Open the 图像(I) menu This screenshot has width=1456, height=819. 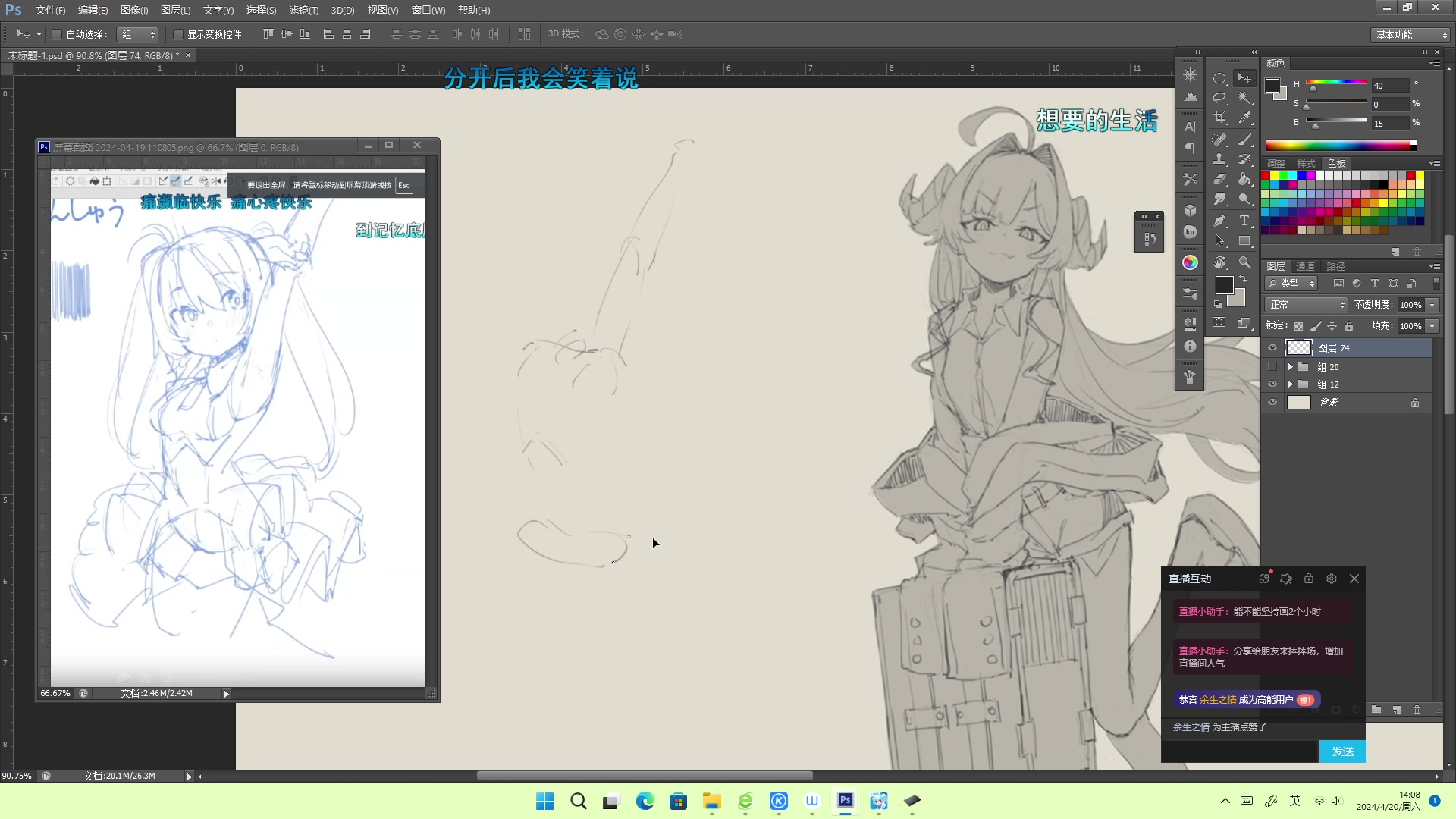click(x=134, y=10)
